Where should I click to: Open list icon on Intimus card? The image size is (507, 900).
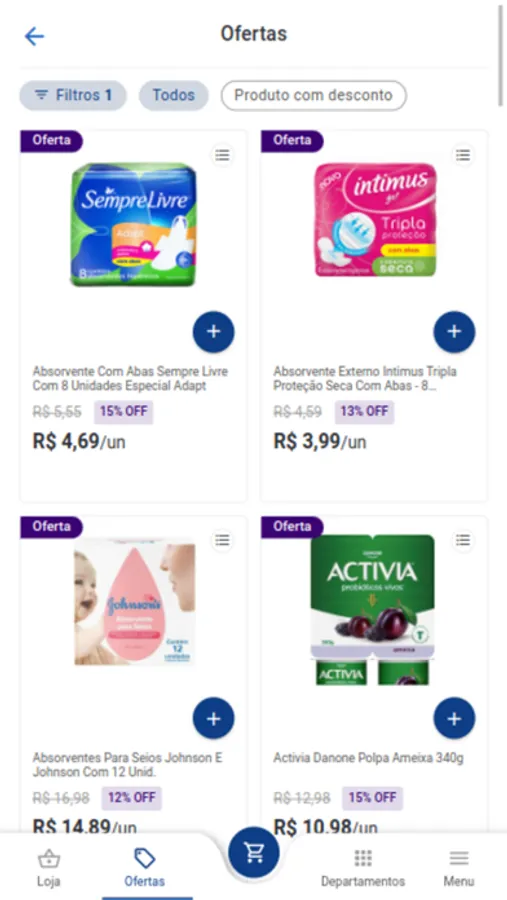tap(463, 154)
